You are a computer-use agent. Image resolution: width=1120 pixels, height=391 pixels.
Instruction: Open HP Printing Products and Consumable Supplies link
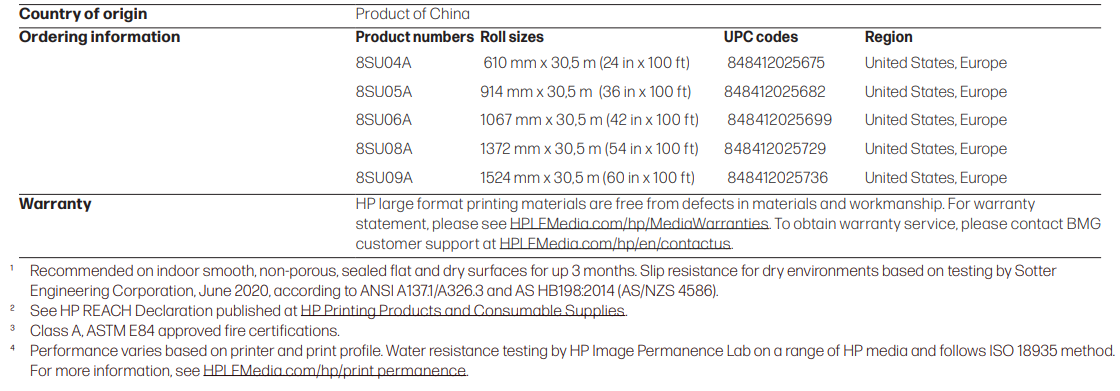click(463, 311)
